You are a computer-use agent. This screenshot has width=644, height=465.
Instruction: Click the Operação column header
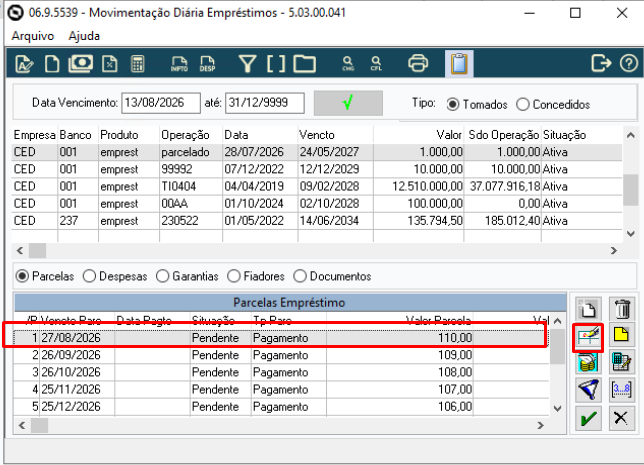pyautogui.click(x=191, y=135)
